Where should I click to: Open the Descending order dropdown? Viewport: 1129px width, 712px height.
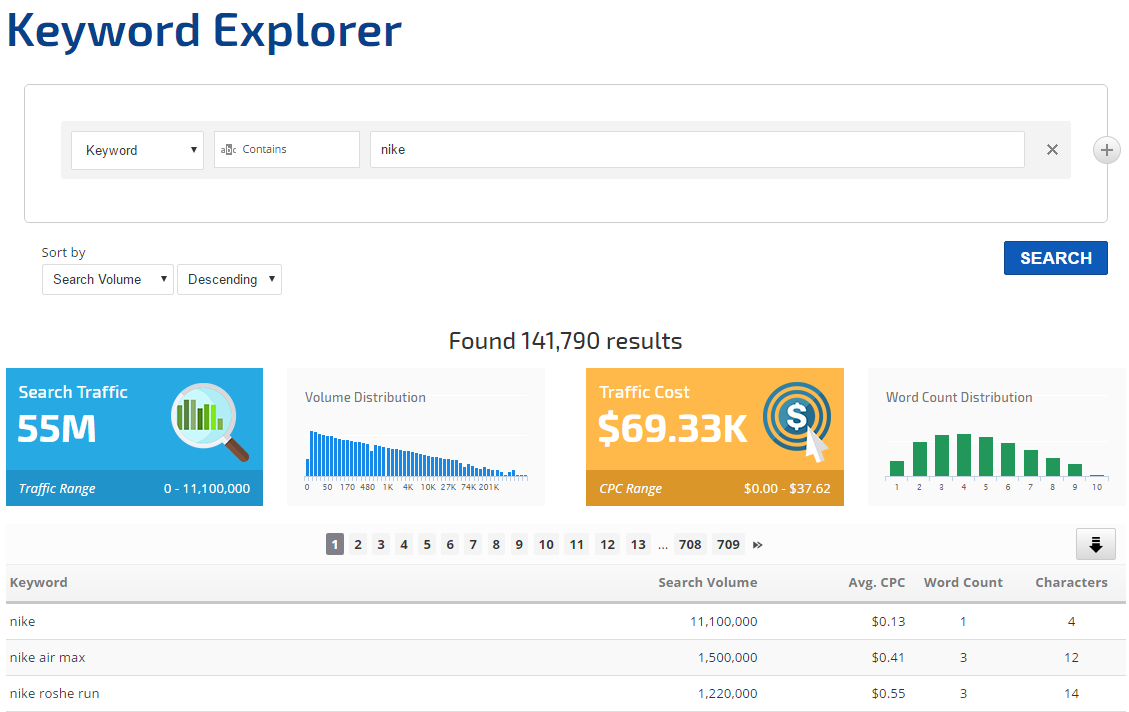pos(229,280)
